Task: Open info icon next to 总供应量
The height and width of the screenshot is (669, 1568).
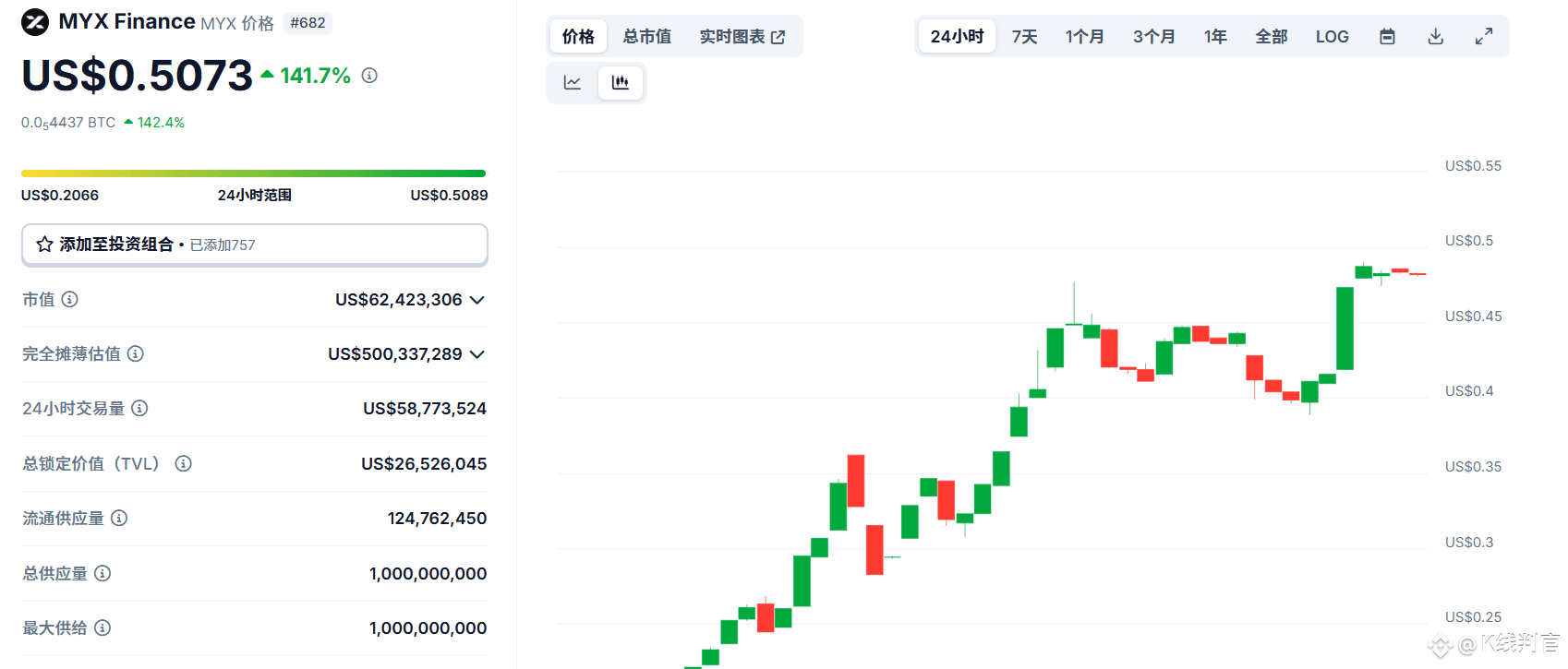Action: (x=103, y=573)
